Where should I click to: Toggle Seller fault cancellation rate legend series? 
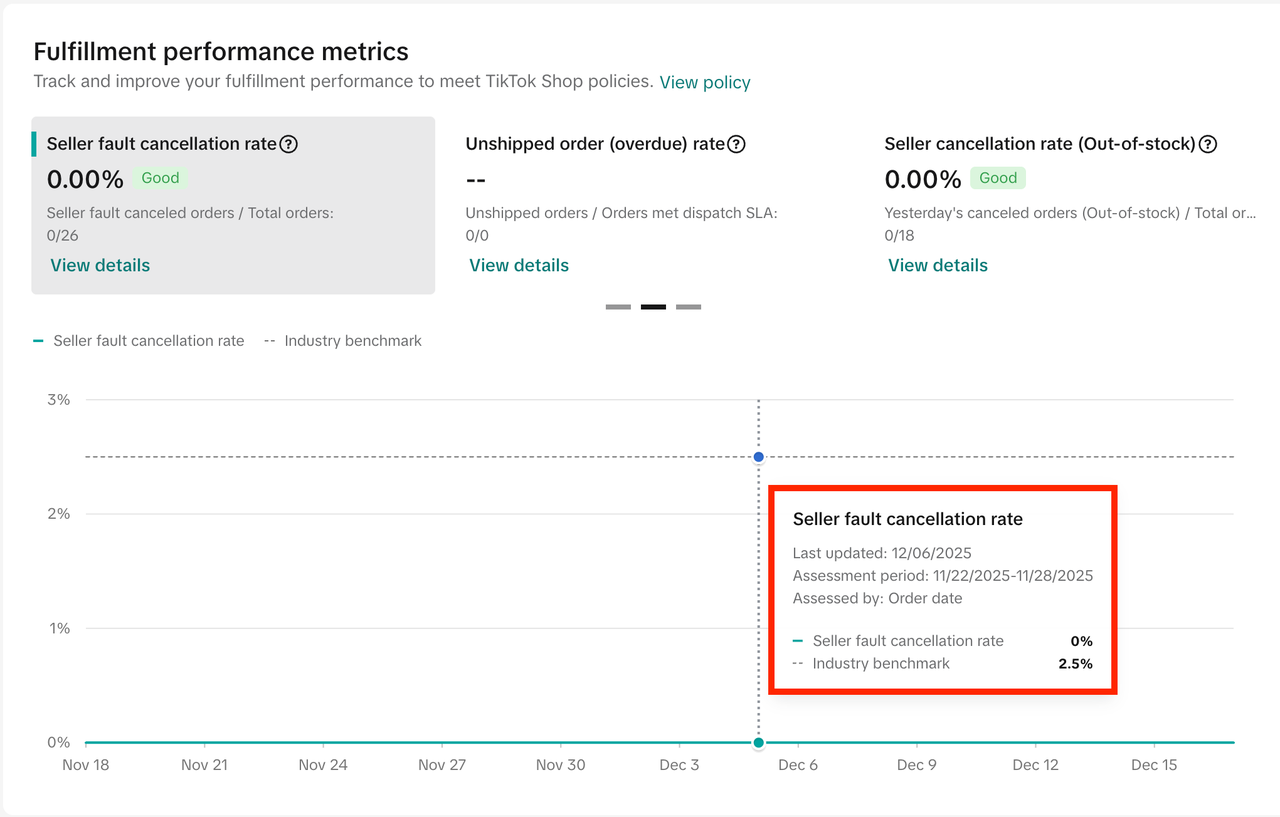pyautogui.click(x=139, y=341)
